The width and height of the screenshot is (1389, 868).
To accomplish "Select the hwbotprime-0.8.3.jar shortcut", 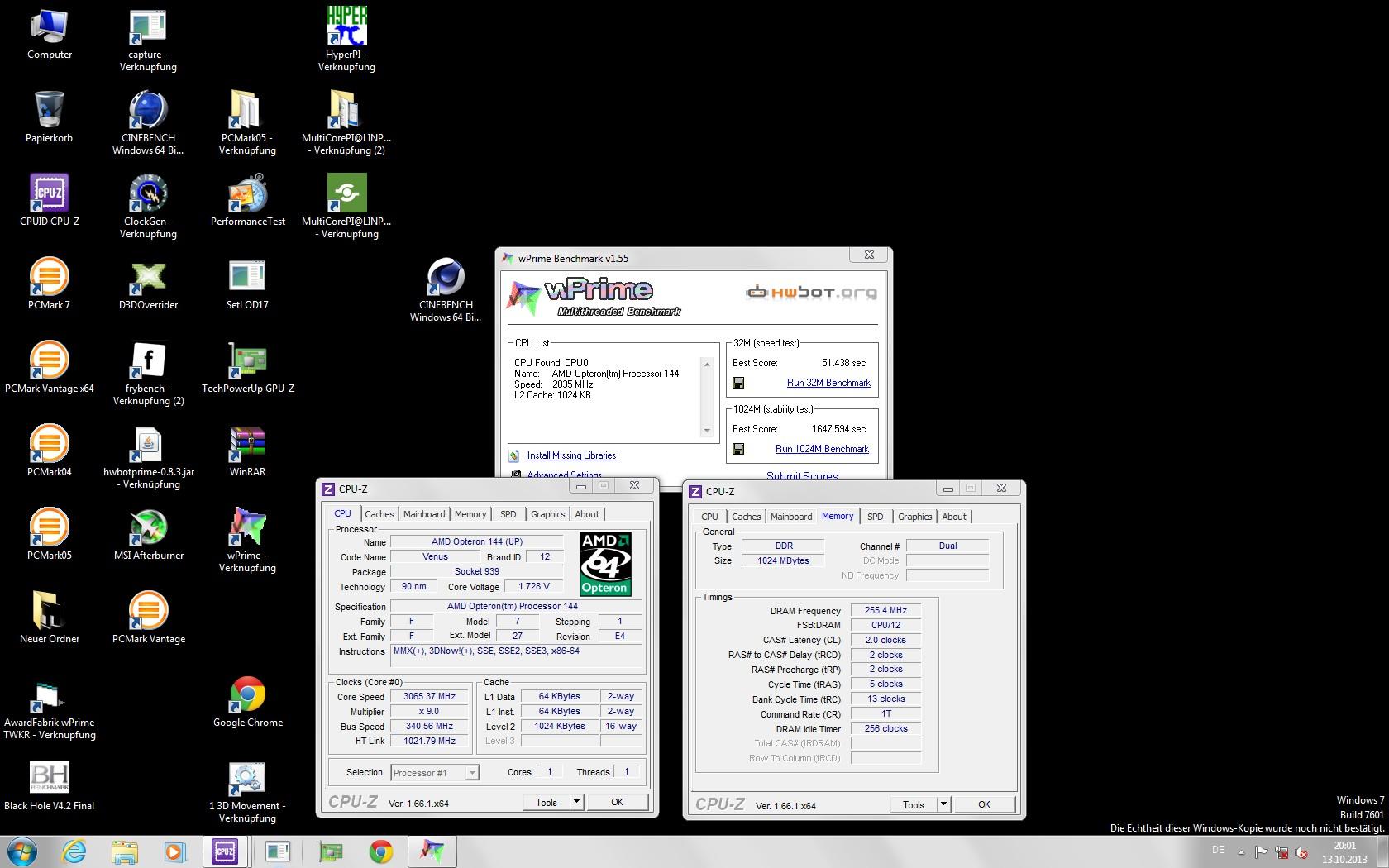I will [149, 458].
